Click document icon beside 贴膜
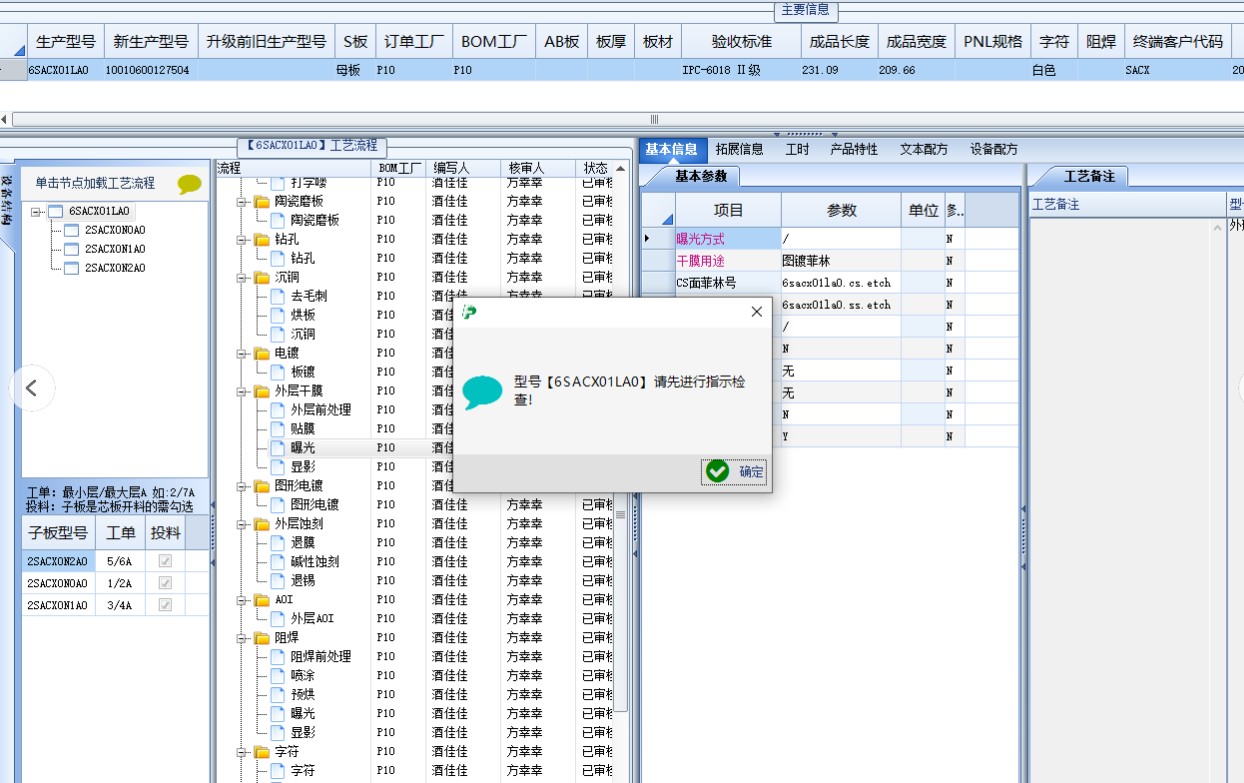Image resolution: width=1244 pixels, height=783 pixels. pyautogui.click(x=278, y=429)
